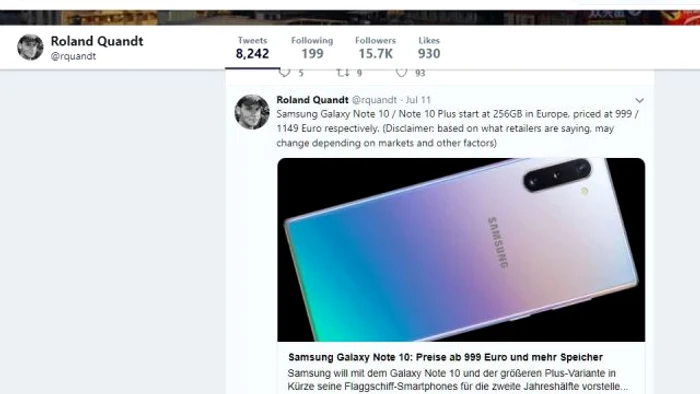Expand the tweet options chevron menu
Viewport: 700px width, 394px height.
(x=639, y=100)
